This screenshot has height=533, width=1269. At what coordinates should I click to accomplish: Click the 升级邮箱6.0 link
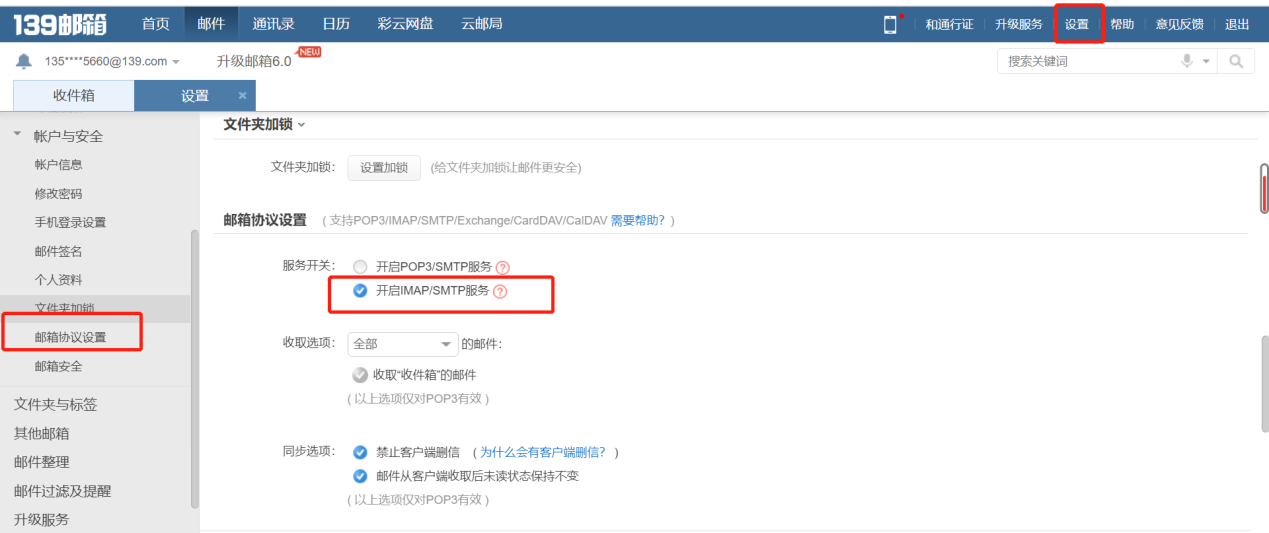tap(254, 61)
